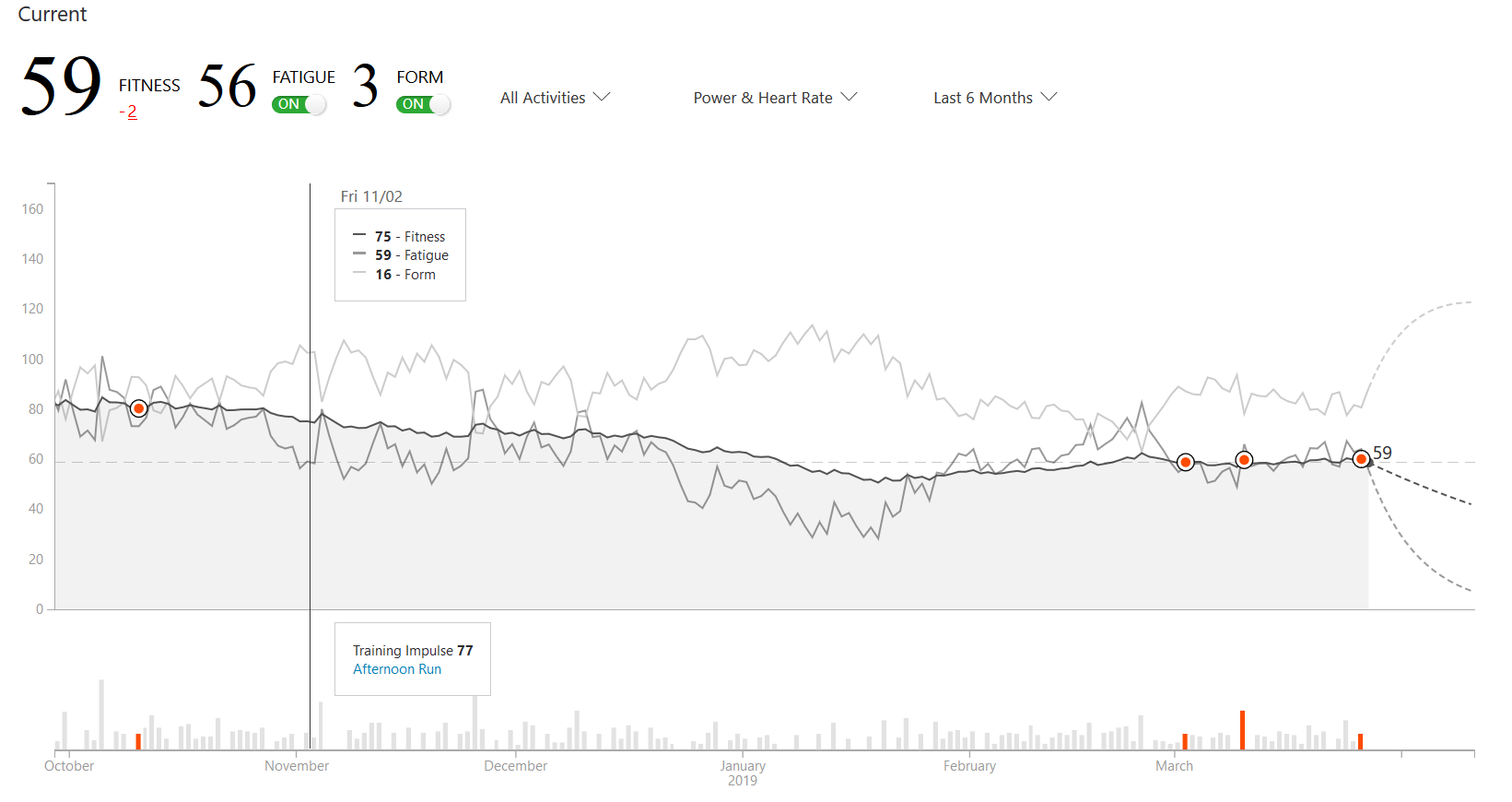Change the Last 6 Months date range
The width and height of the screenshot is (1512, 802).
(x=994, y=98)
